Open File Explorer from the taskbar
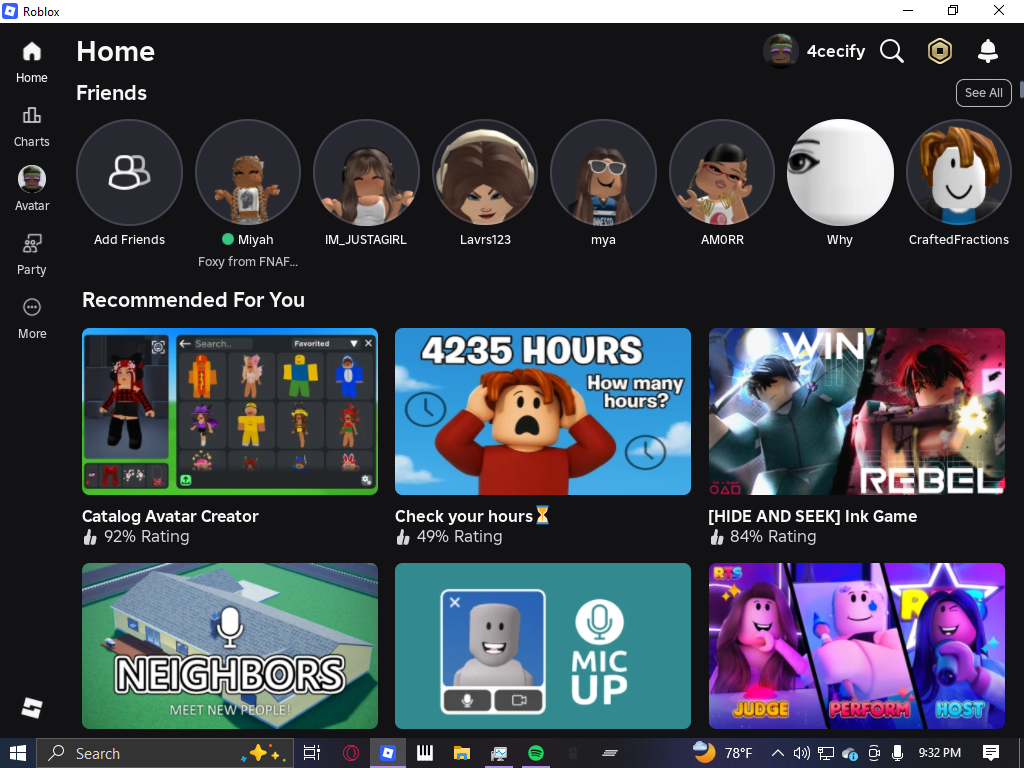The image size is (1024, 768). (462, 753)
